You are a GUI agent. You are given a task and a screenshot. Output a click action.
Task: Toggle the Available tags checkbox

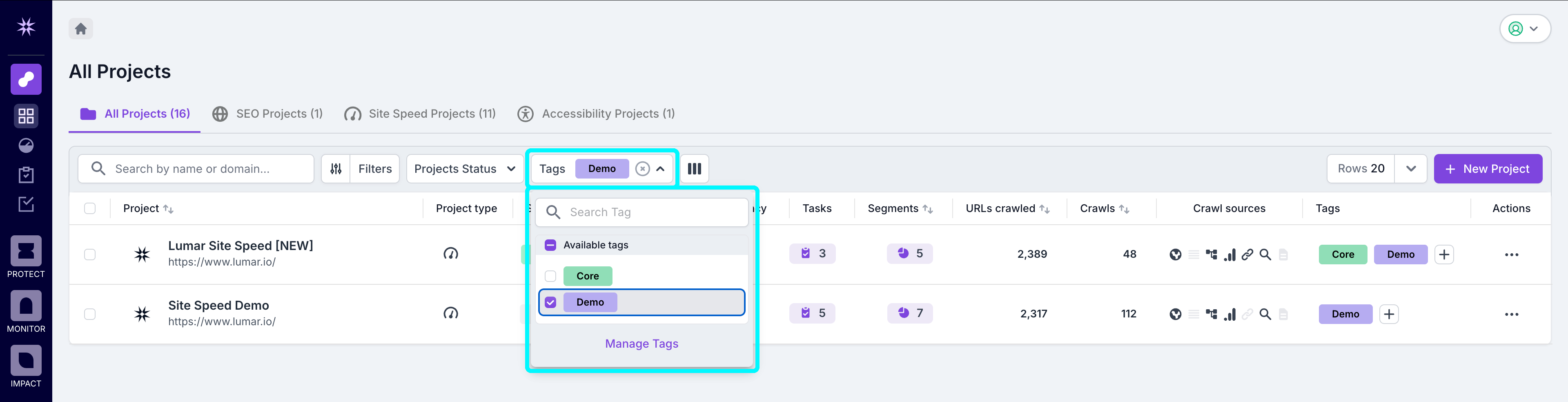pos(550,245)
